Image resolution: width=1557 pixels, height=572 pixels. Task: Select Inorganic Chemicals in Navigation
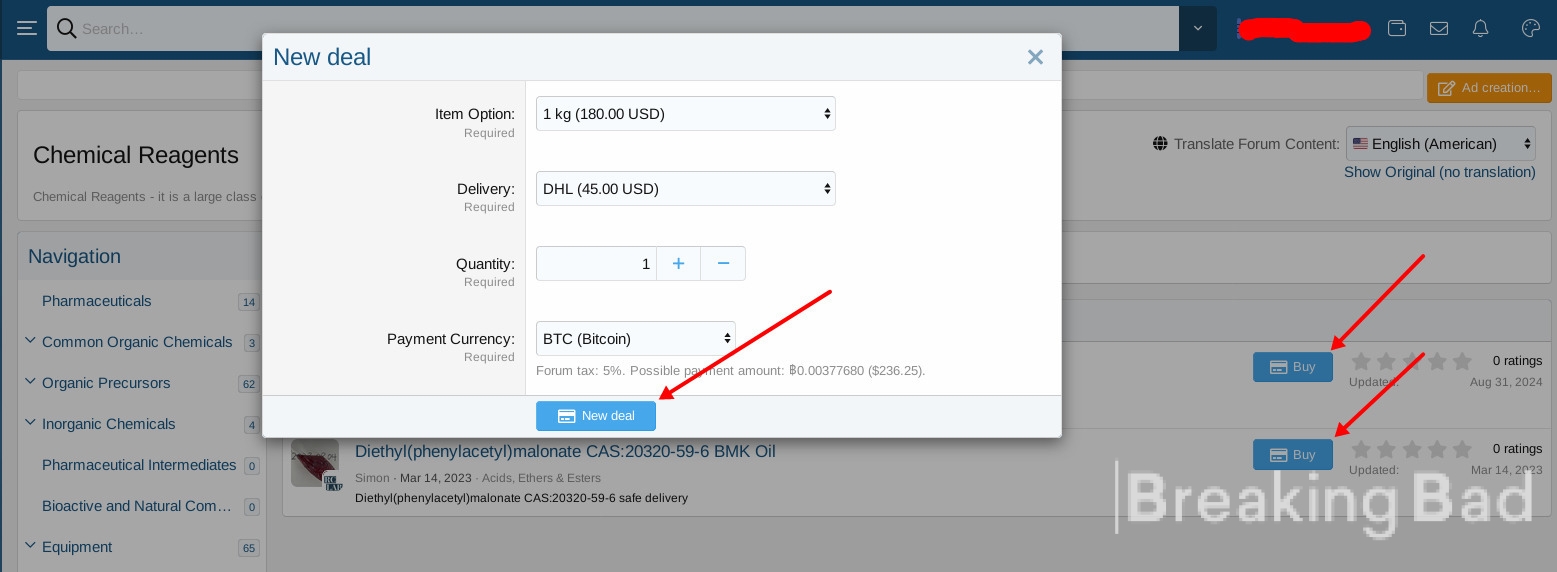click(x=109, y=424)
